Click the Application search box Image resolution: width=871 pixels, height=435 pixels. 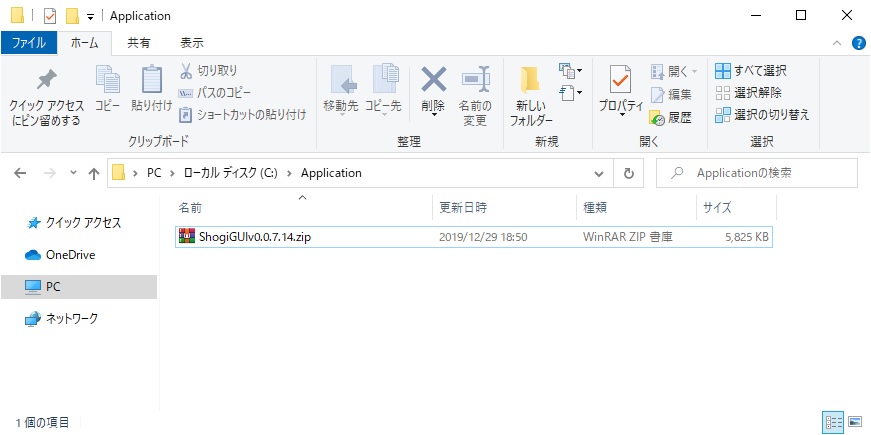(757, 173)
